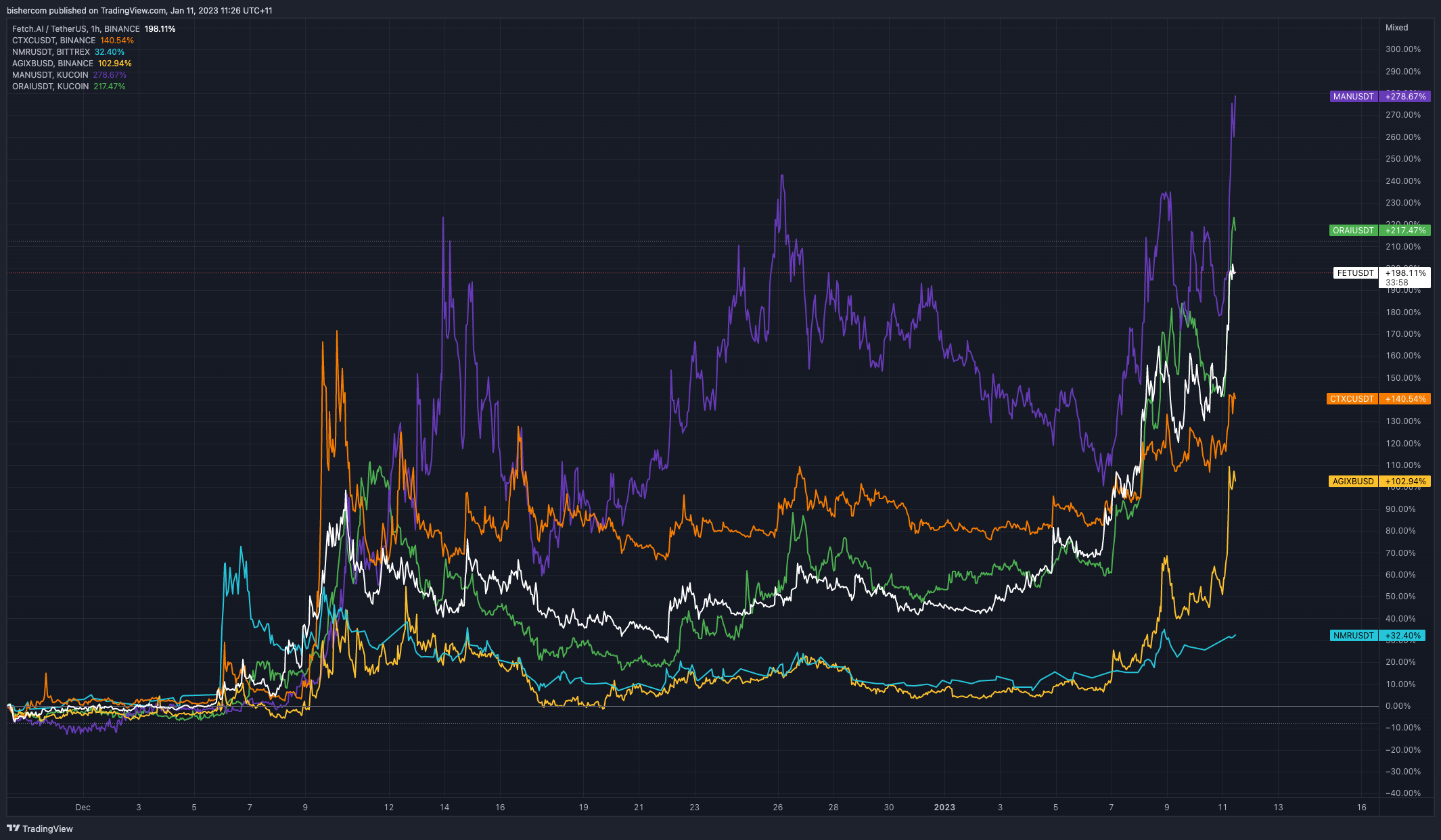Click the orange CTXCUSDT price-scale label
This screenshot has height=840, width=1441.
pyautogui.click(x=1377, y=399)
